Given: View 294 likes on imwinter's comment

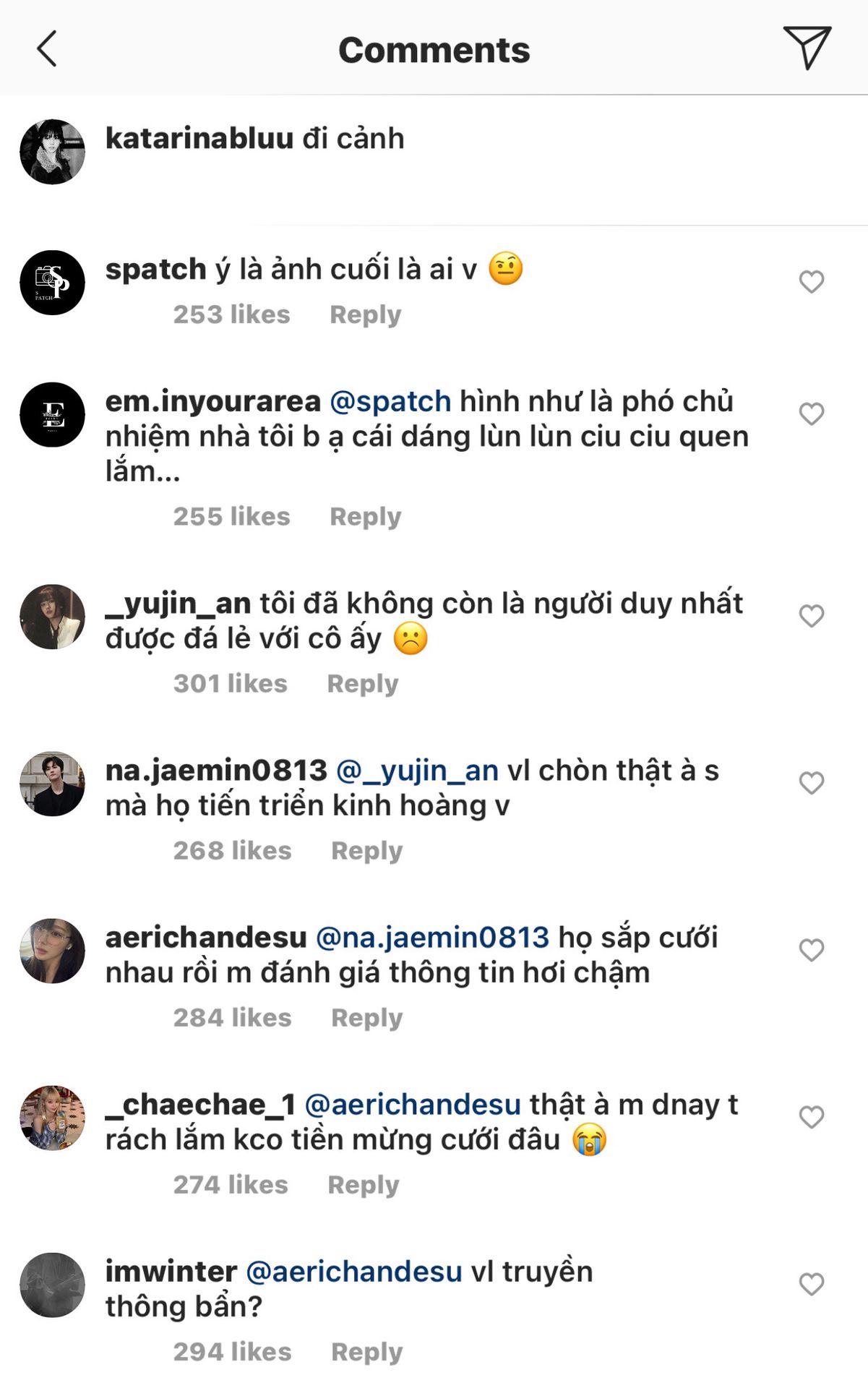Looking at the screenshot, I should pyautogui.click(x=232, y=1351).
